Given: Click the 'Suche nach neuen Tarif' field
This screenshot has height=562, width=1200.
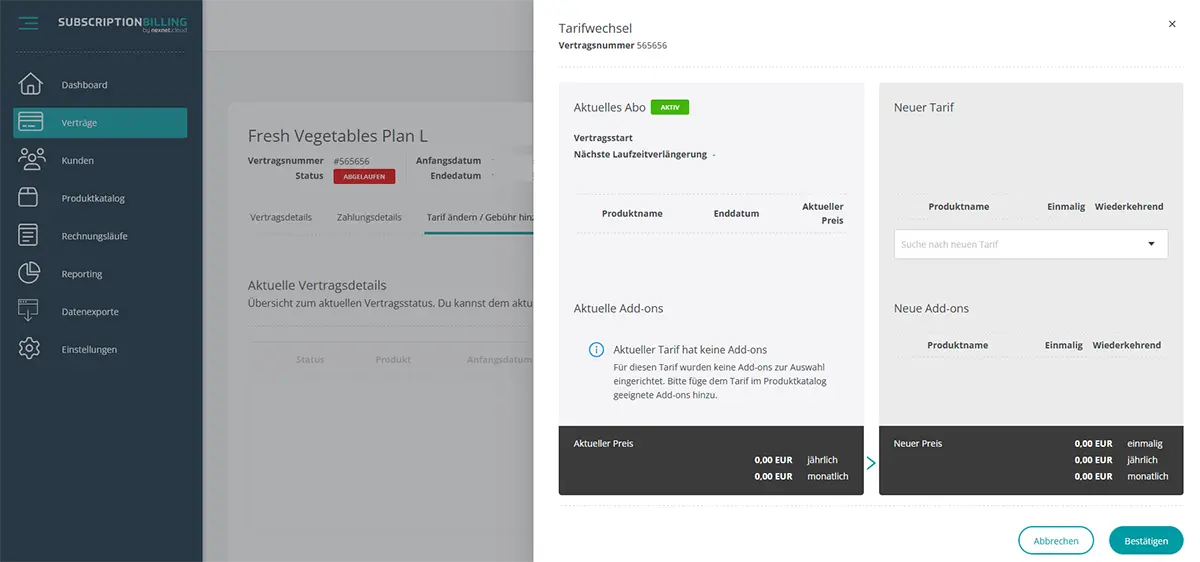Looking at the screenshot, I should 1010,244.
